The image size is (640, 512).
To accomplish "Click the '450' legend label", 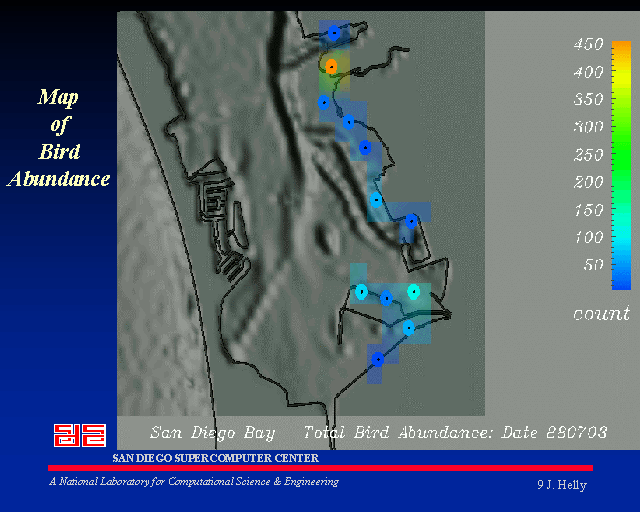I will [x=588, y=44].
